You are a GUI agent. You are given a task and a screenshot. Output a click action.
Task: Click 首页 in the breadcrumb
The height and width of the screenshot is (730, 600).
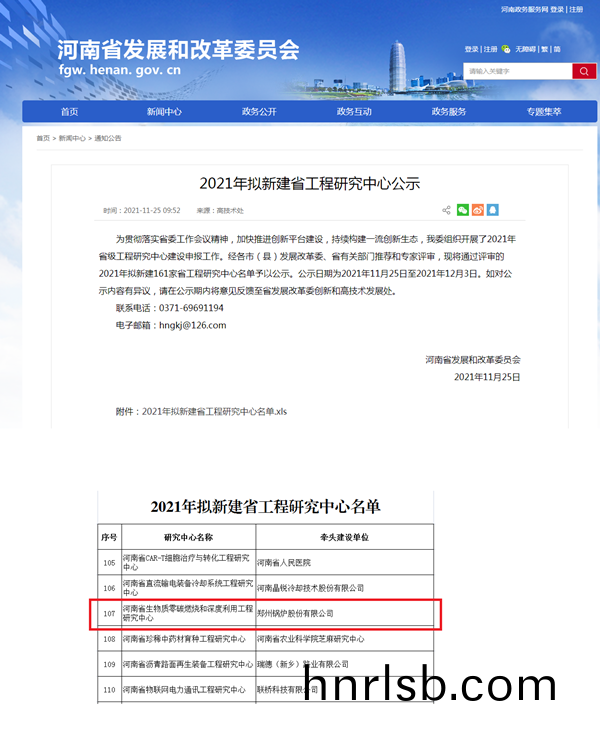point(43,138)
